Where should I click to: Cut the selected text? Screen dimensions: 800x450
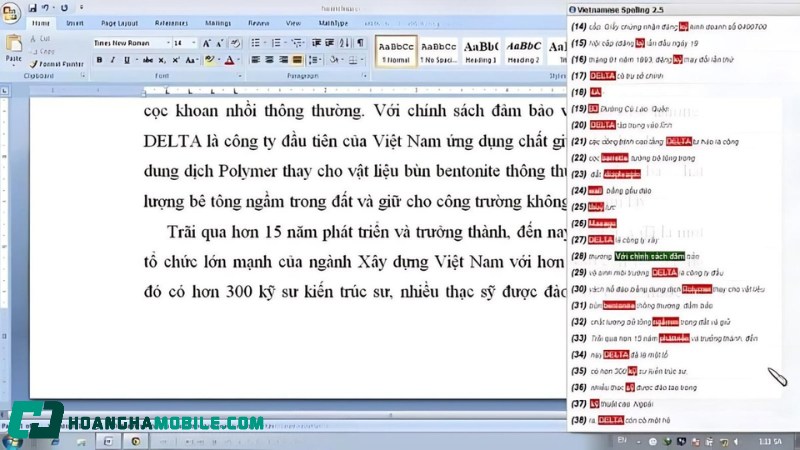pyautogui.click(x=40, y=39)
